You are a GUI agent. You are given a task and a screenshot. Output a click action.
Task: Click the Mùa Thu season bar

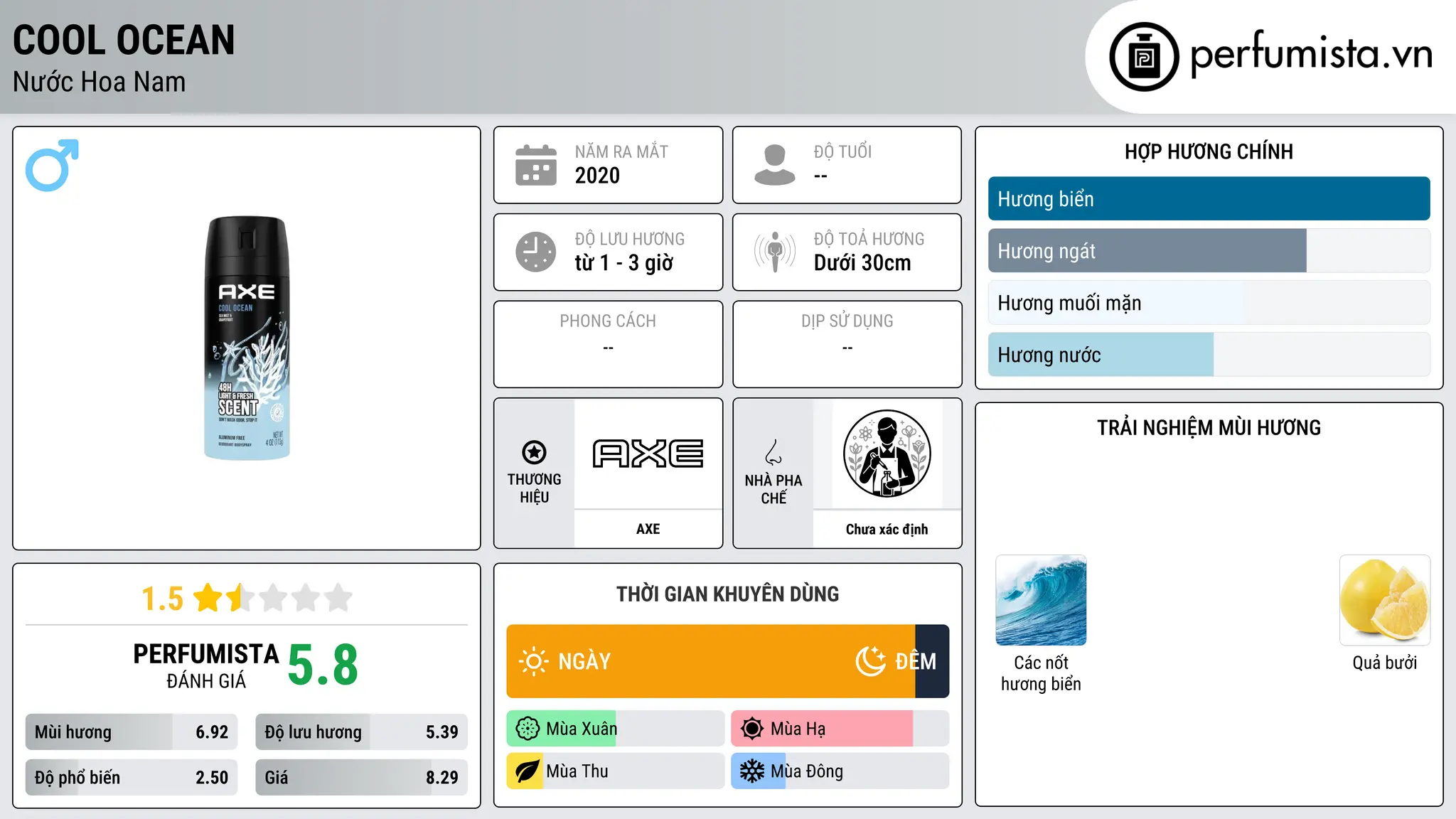(616, 771)
